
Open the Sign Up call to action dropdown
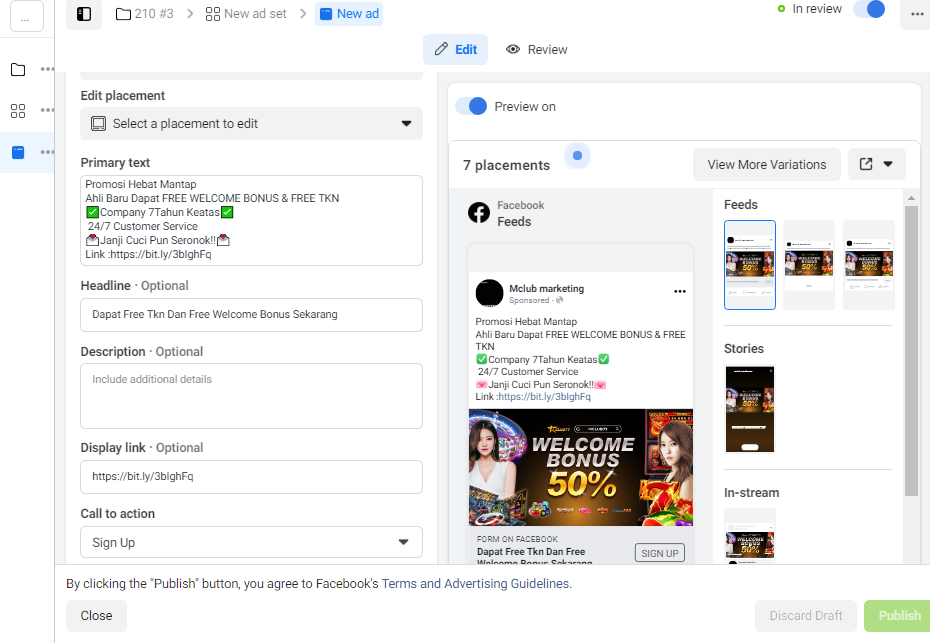pos(251,542)
